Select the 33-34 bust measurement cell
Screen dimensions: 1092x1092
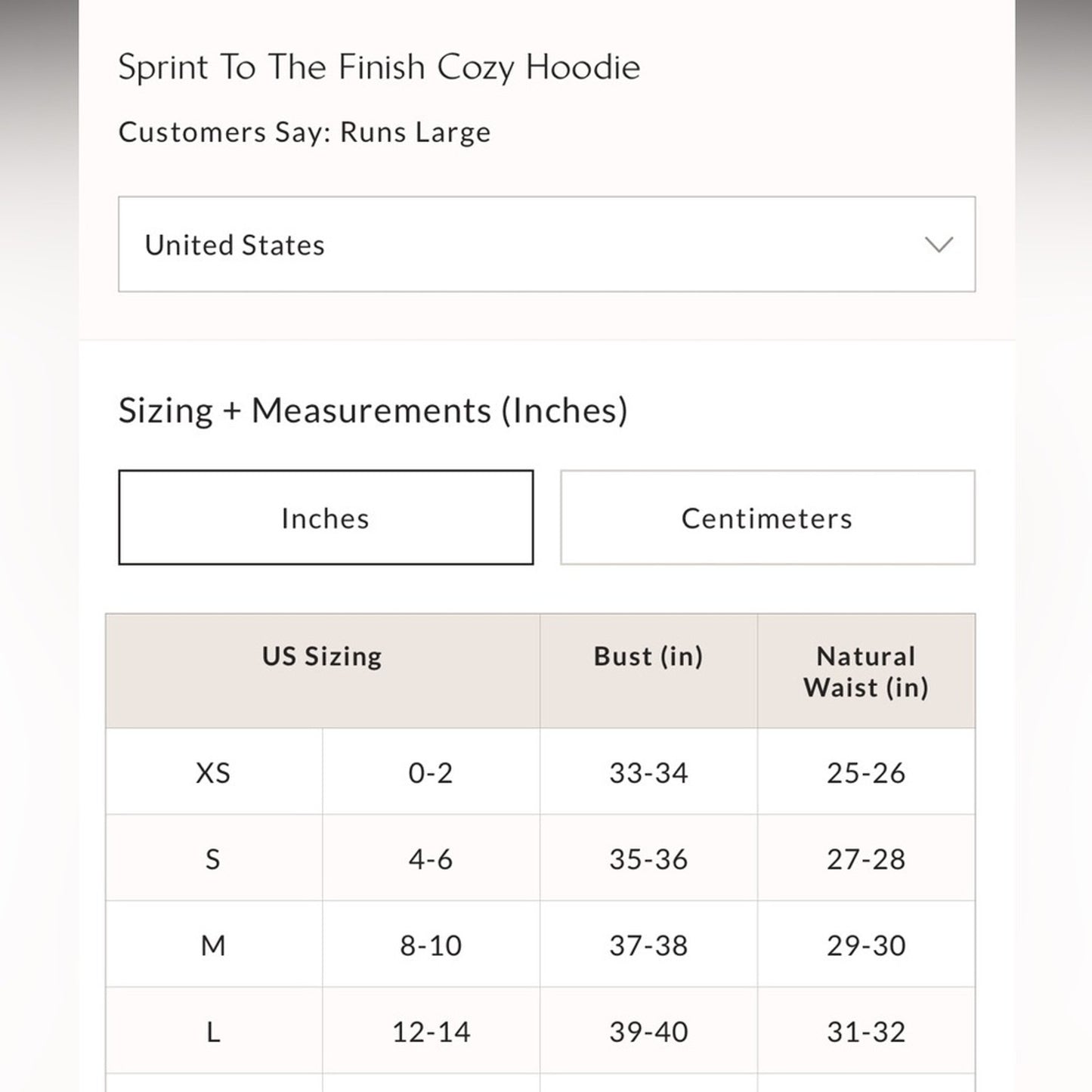pyautogui.click(x=648, y=772)
